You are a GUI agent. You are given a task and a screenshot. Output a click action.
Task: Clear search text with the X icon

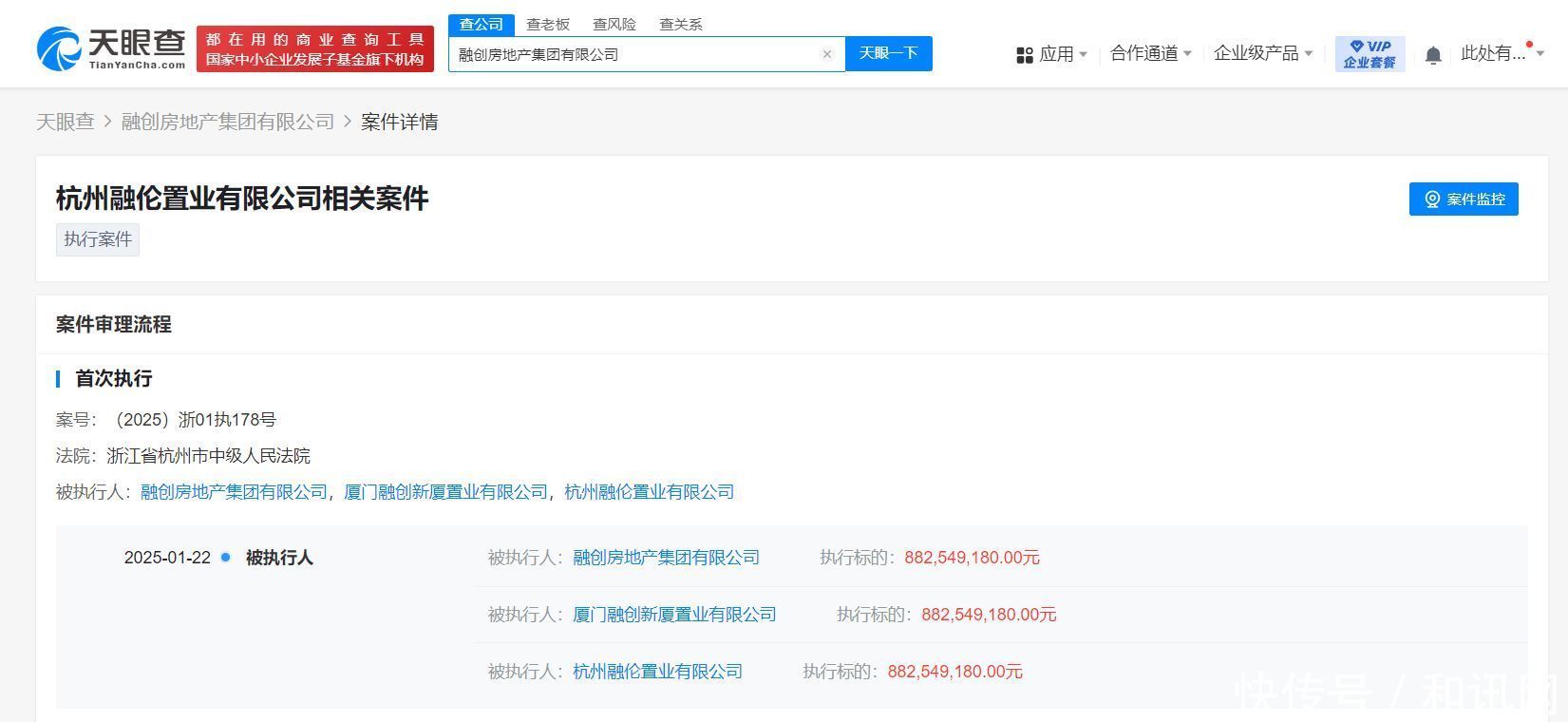[827, 54]
